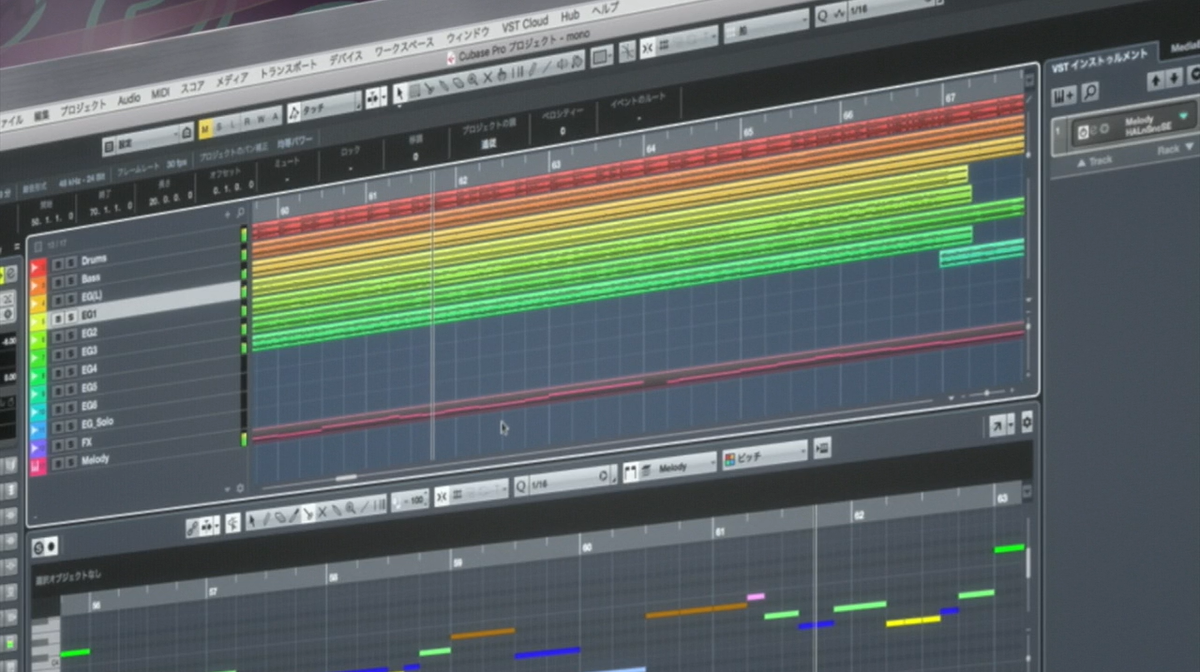Select the Zoom magnifier tool in top toolbar
1200x672 pixels.
click(471, 81)
